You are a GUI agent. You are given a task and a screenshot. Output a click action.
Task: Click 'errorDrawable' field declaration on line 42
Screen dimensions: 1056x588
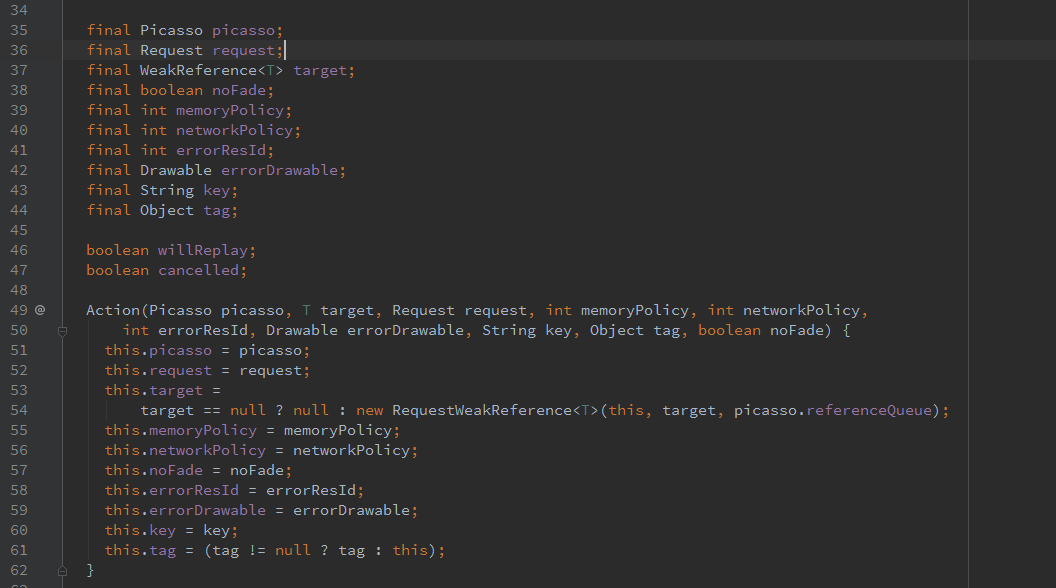click(279, 170)
